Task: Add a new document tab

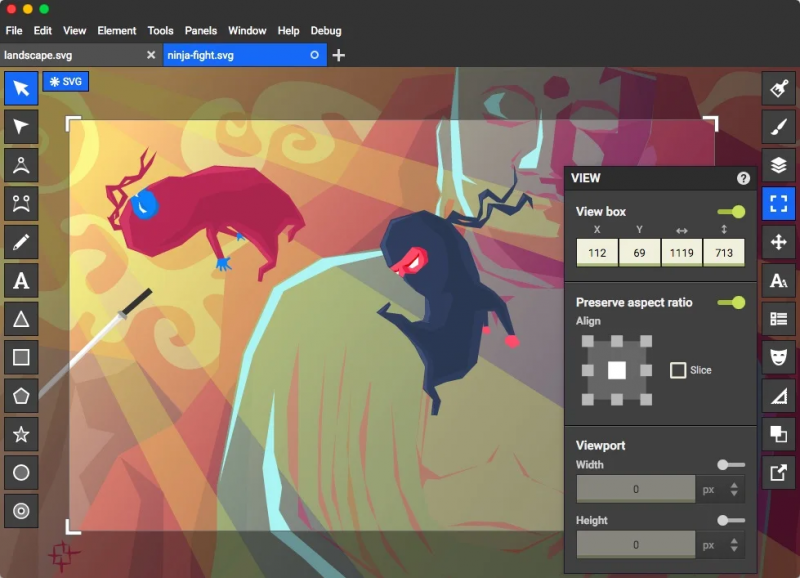Action: click(339, 55)
